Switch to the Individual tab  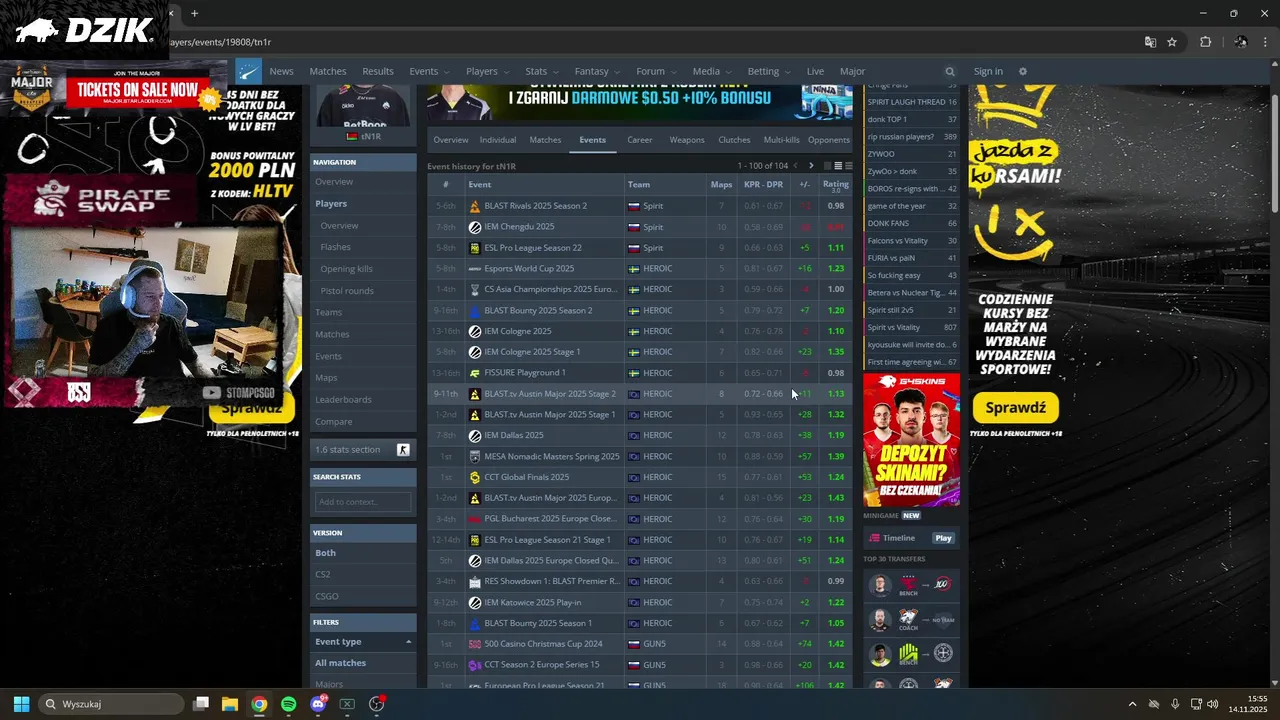[x=498, y=140]
